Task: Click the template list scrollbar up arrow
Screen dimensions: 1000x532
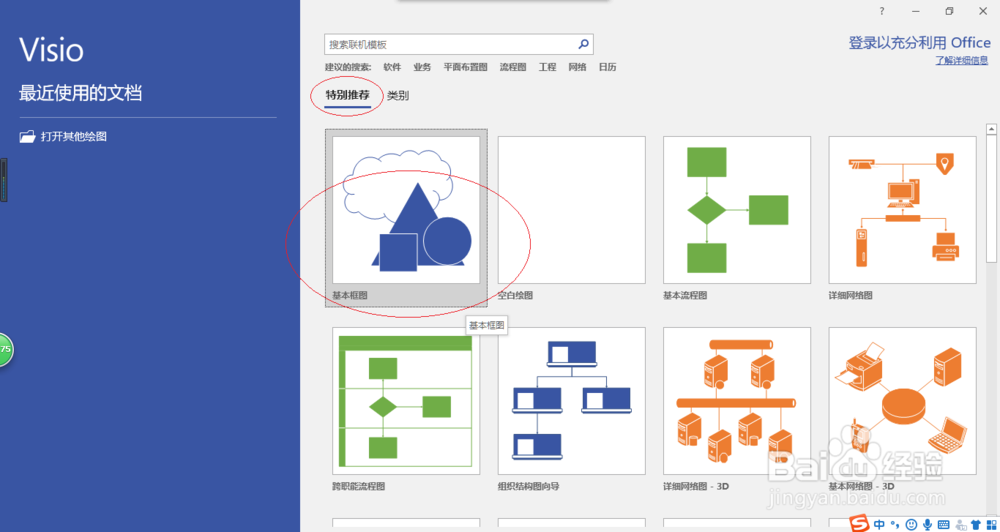Action: click(992, 129)
